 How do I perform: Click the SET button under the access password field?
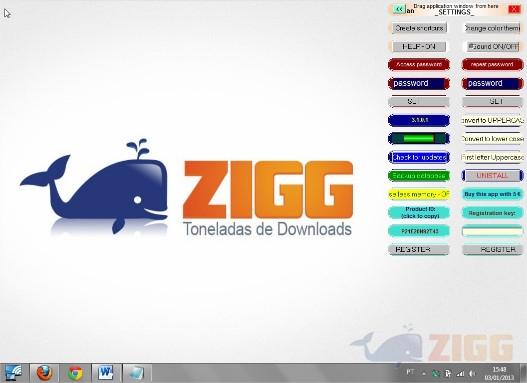tap(419, 101)
